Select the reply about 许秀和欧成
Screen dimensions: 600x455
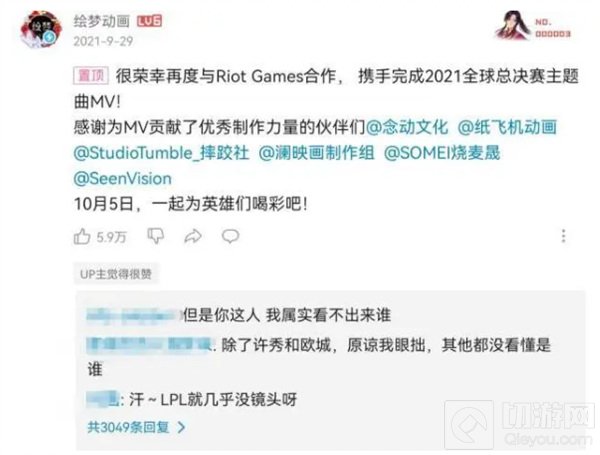tap(318, 357)
